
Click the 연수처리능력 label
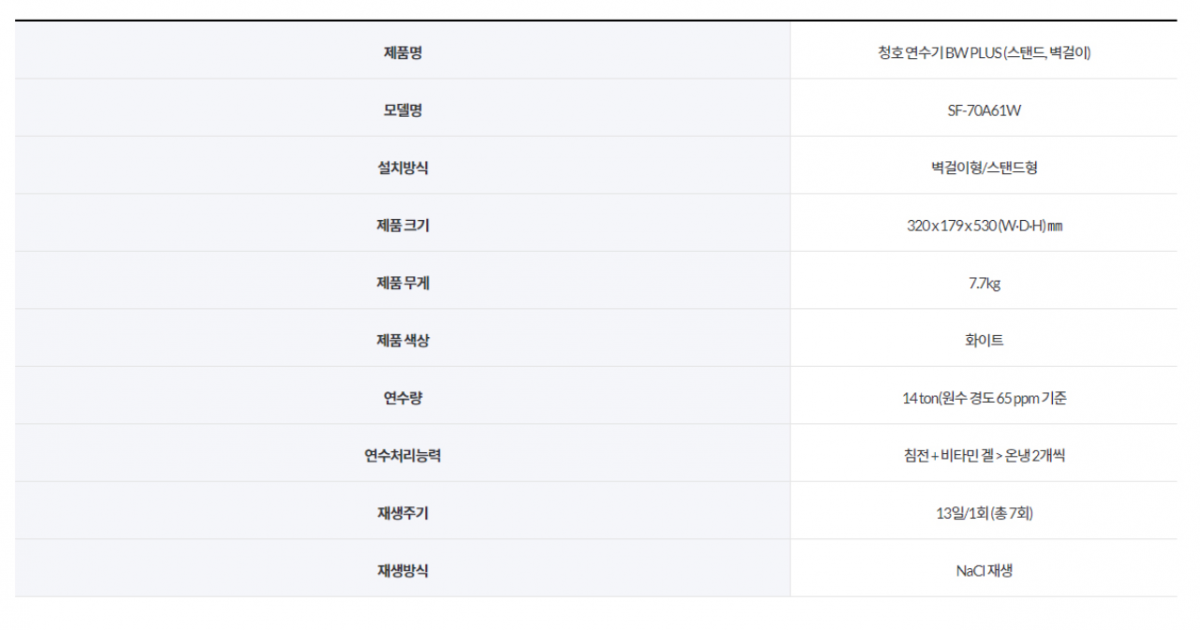402,456
